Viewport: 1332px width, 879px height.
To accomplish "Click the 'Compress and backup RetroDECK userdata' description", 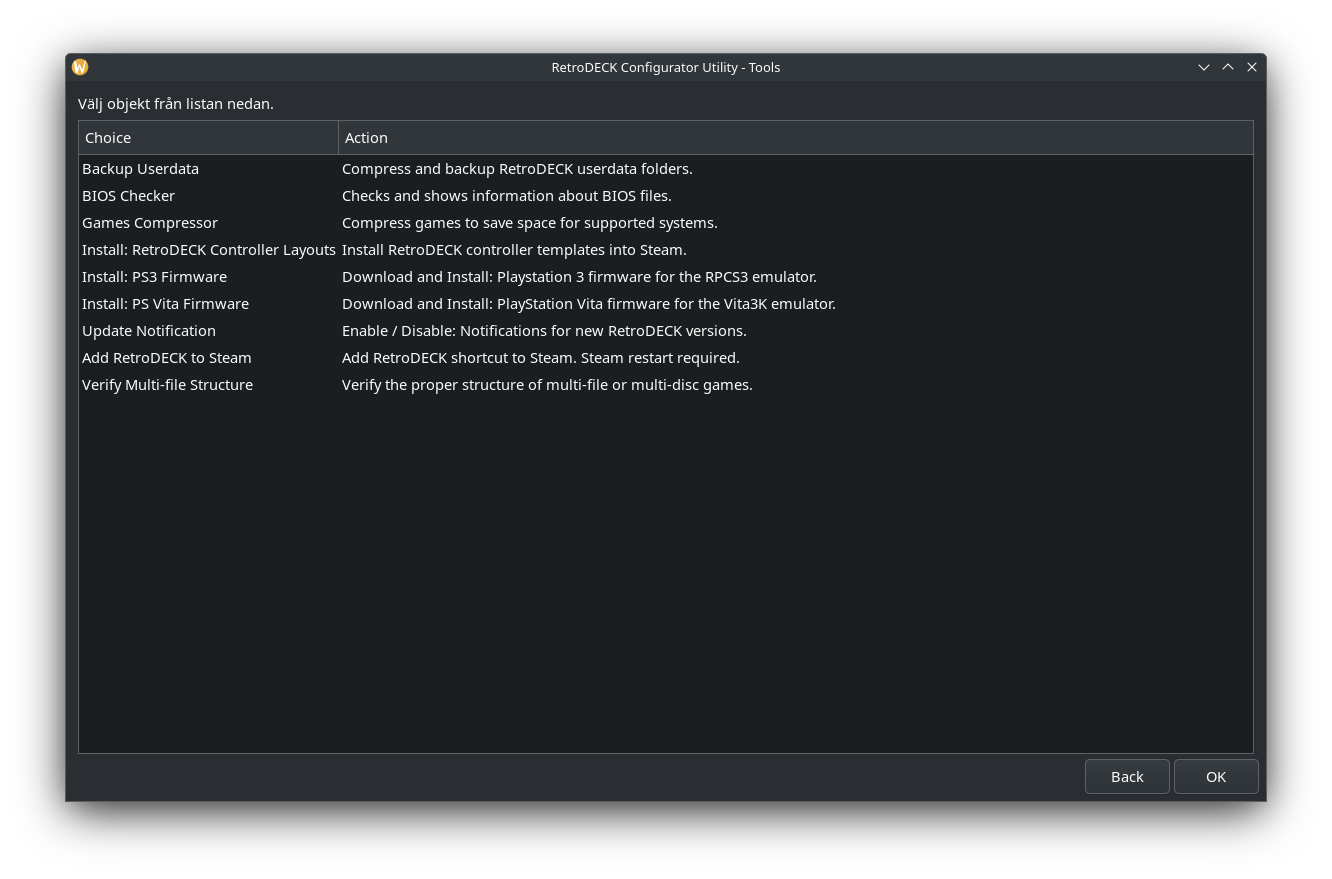I will (517, 169).
